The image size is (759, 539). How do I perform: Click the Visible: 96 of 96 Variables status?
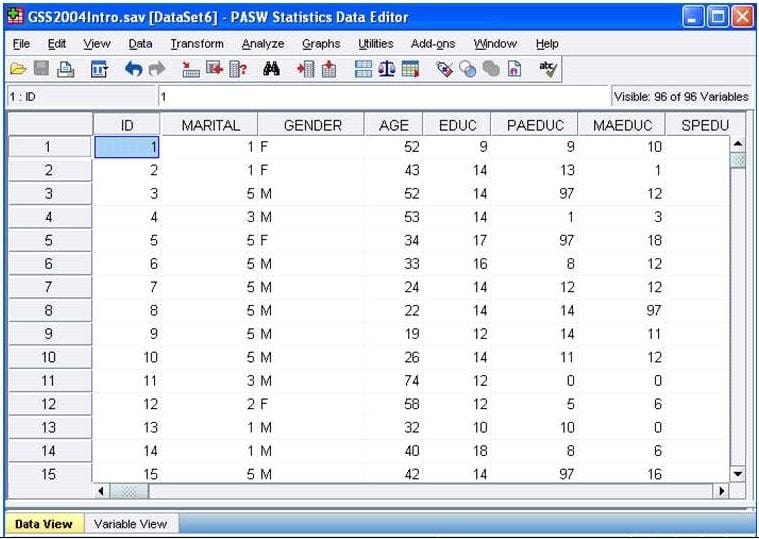tap(681, 97)
